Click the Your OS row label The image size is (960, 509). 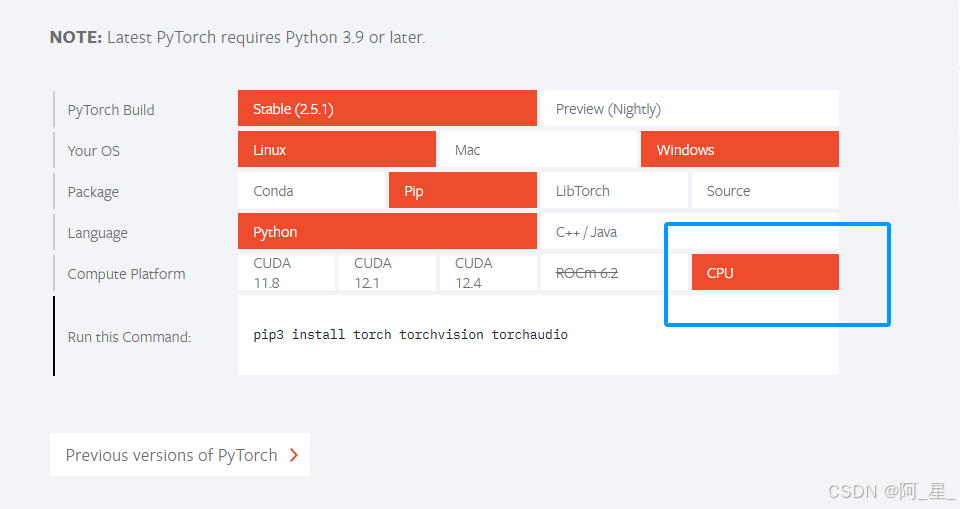click(x=94, y=151)
